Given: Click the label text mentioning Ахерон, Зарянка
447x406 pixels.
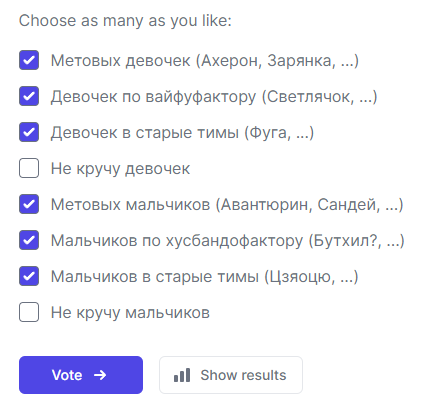Looking at the screenshot, I should click(x=205, y=61).
